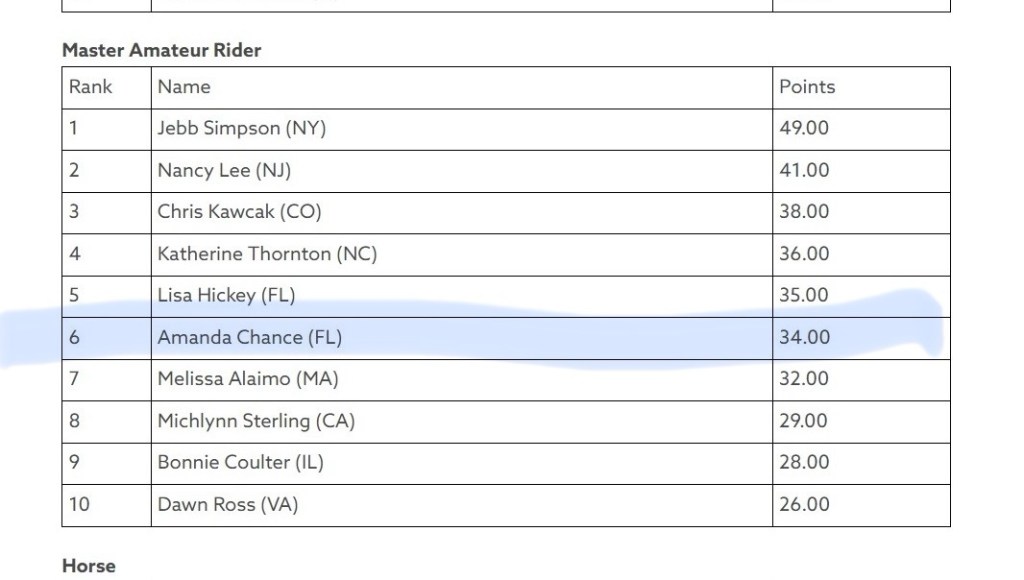Click the 41.00 points cell

coord(804,170)
